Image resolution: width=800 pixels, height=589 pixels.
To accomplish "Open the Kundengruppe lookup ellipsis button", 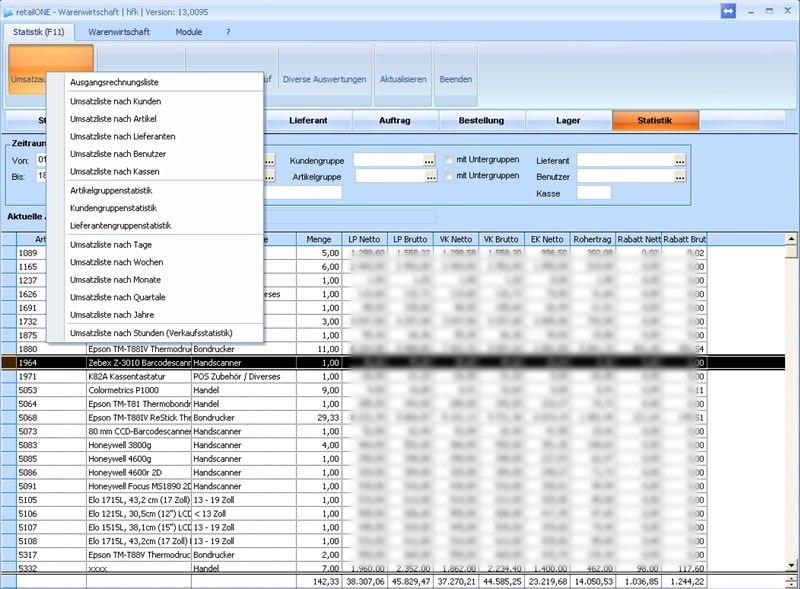I will (429, 160).
